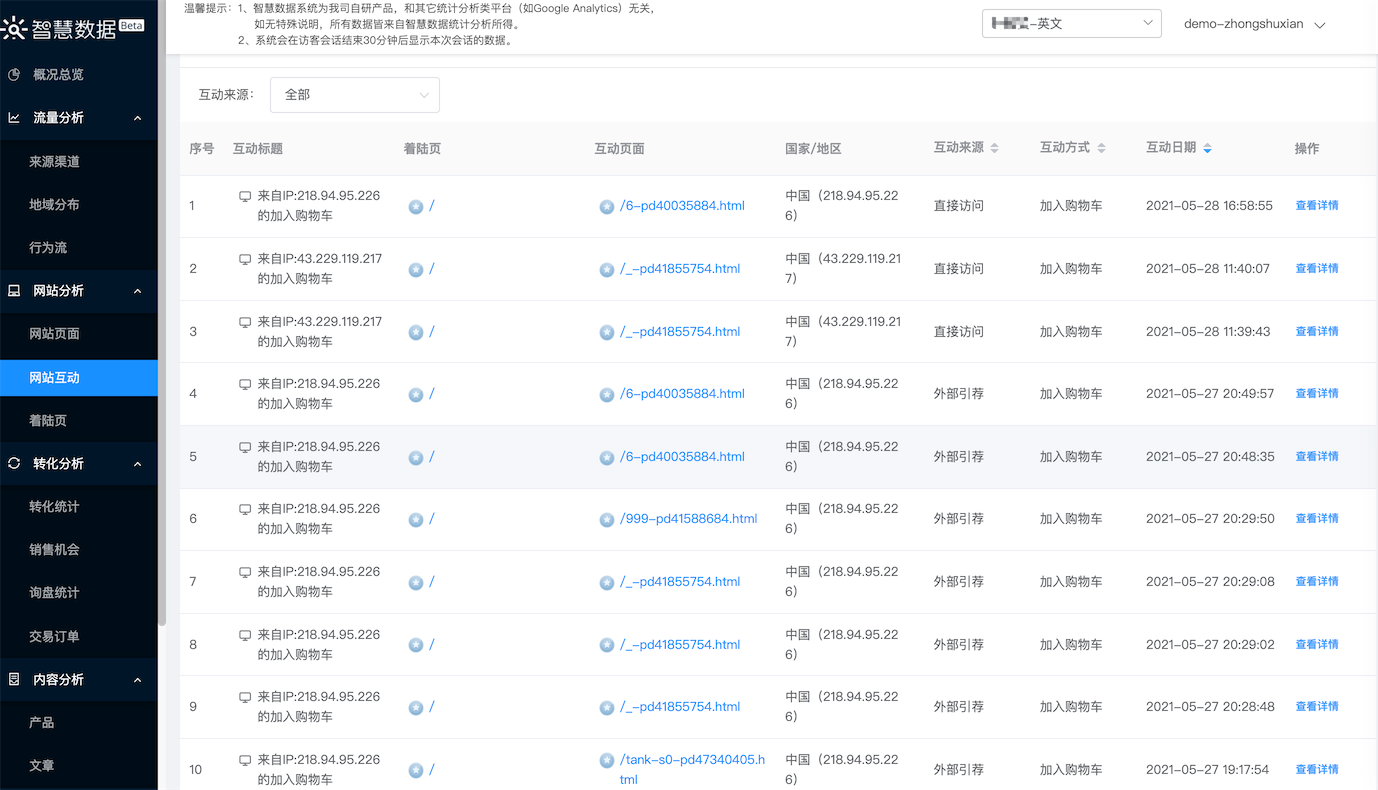Click the sort icon on 互动来源 column
Screen dimensions: 1378x790
pyautogui.click(x=994, y=148)
